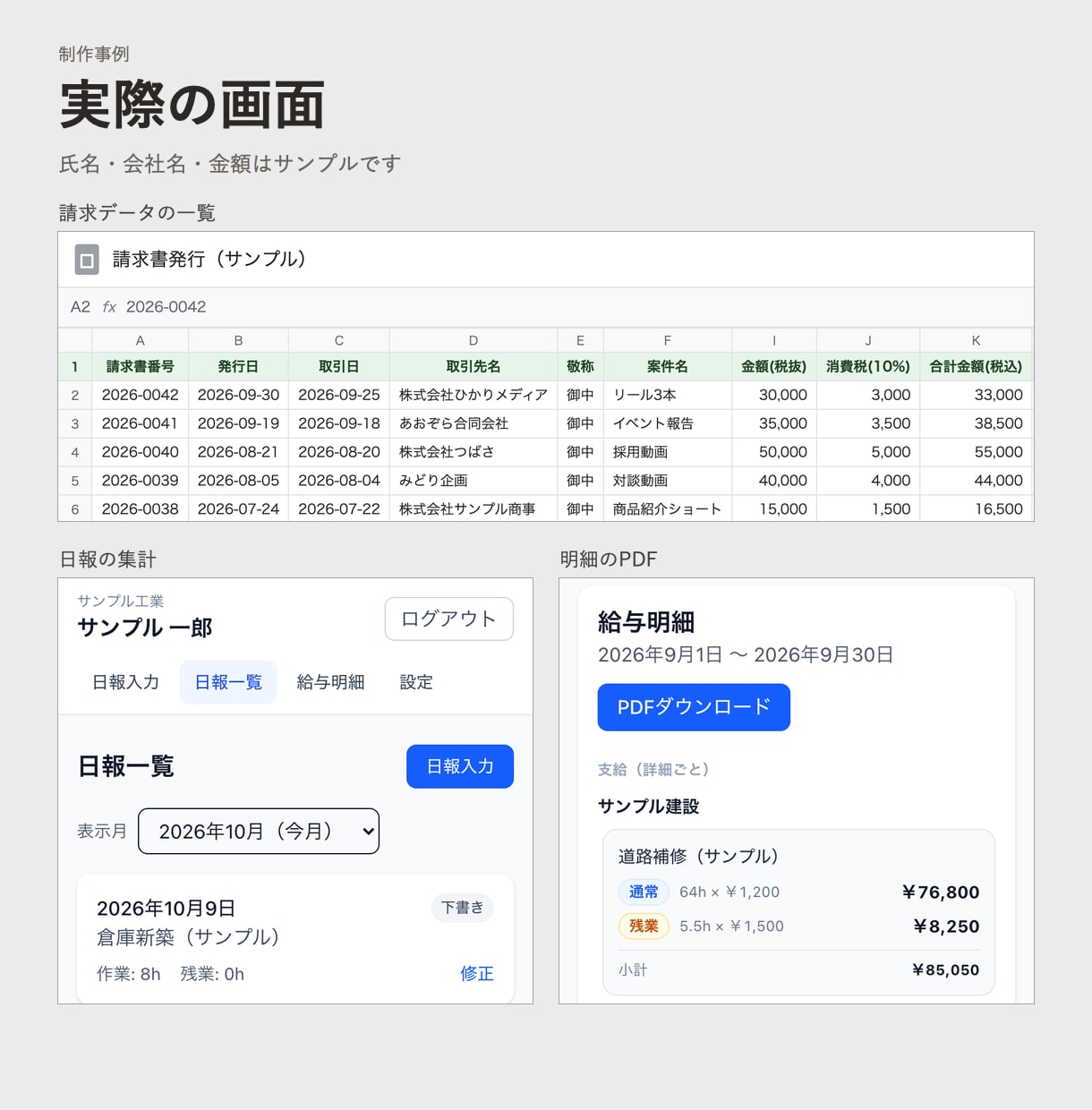The width and height of the screenshot is (1092, 1110).
Task: Click the fx formula icon
Action: pos(109,307)
